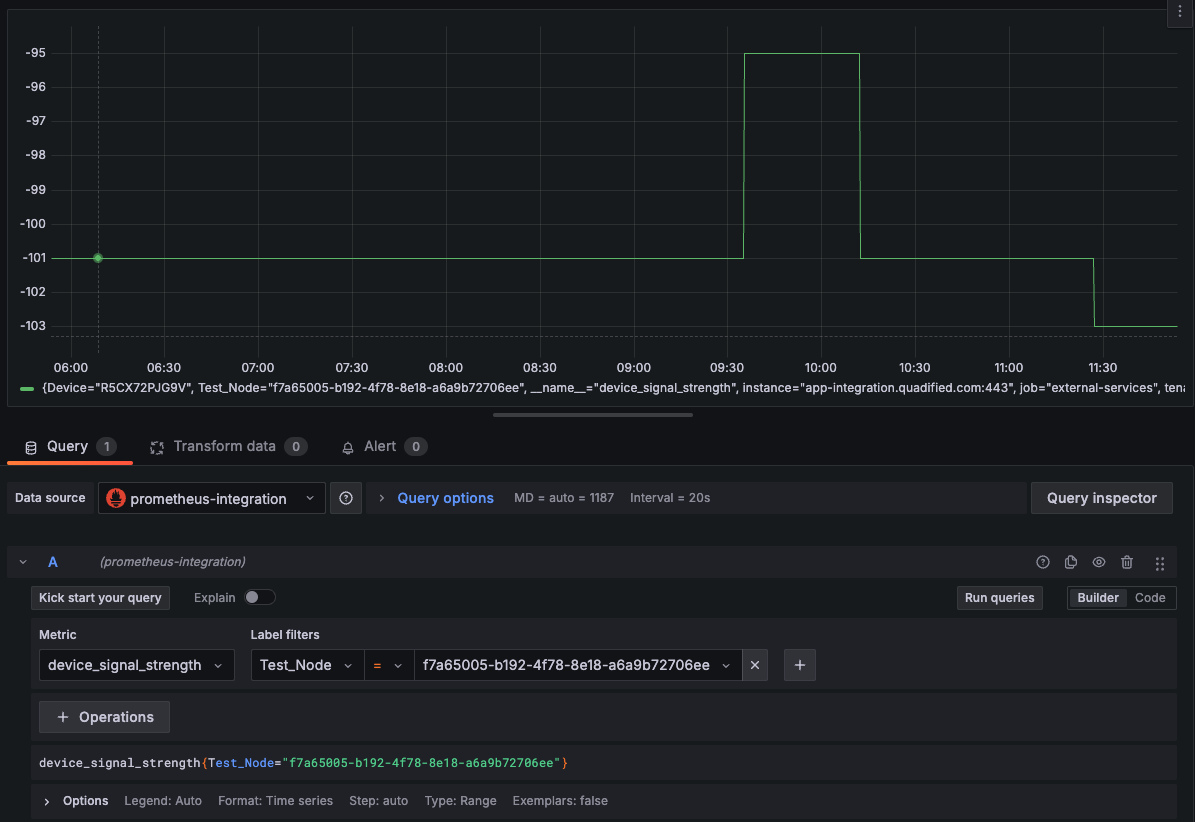
Task: Toggle query A visibility eye icon
Action: tap(1099, 562)
